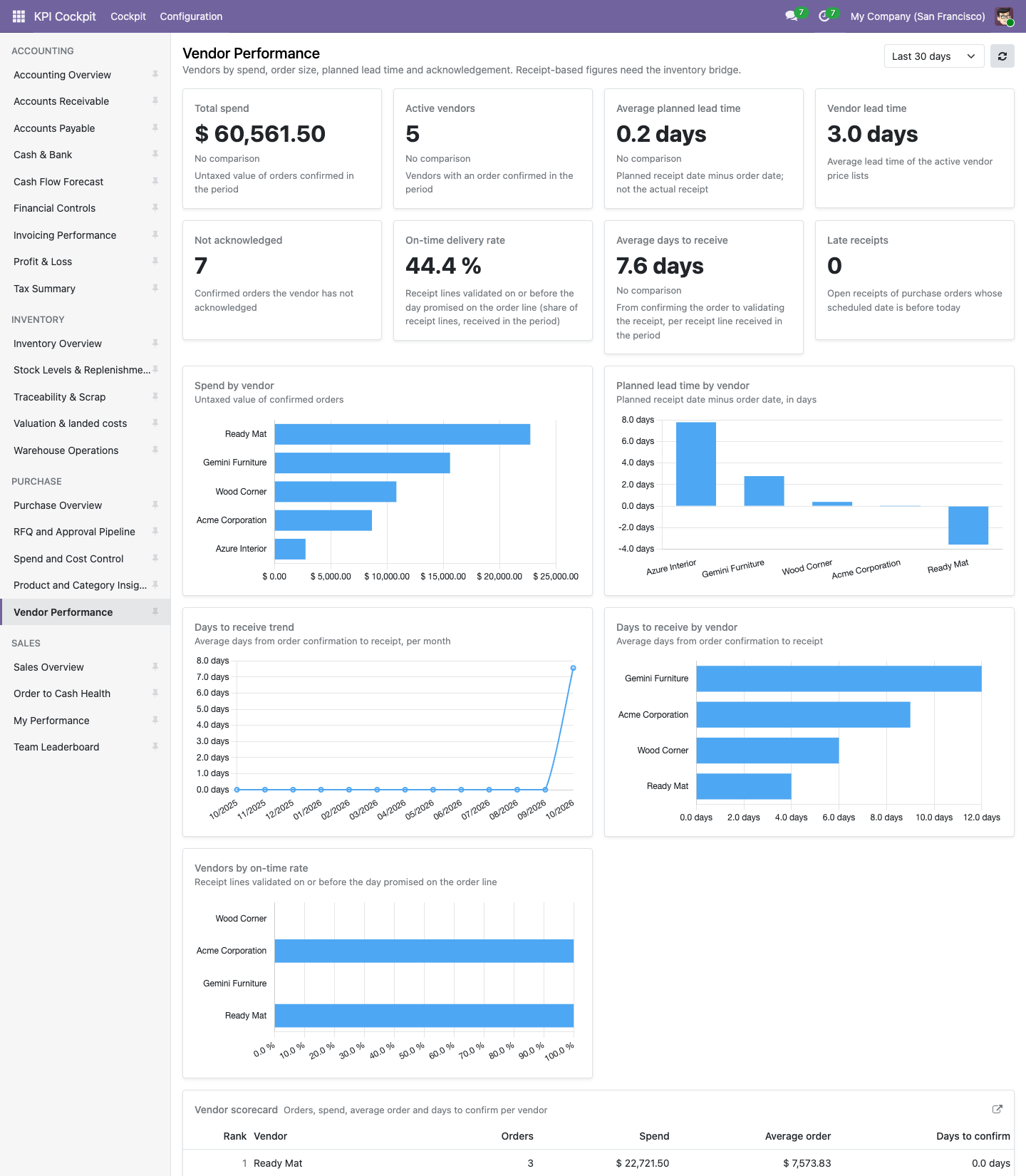Click the KPI Cockpit app title
1026x1176 pixels.
65,16
